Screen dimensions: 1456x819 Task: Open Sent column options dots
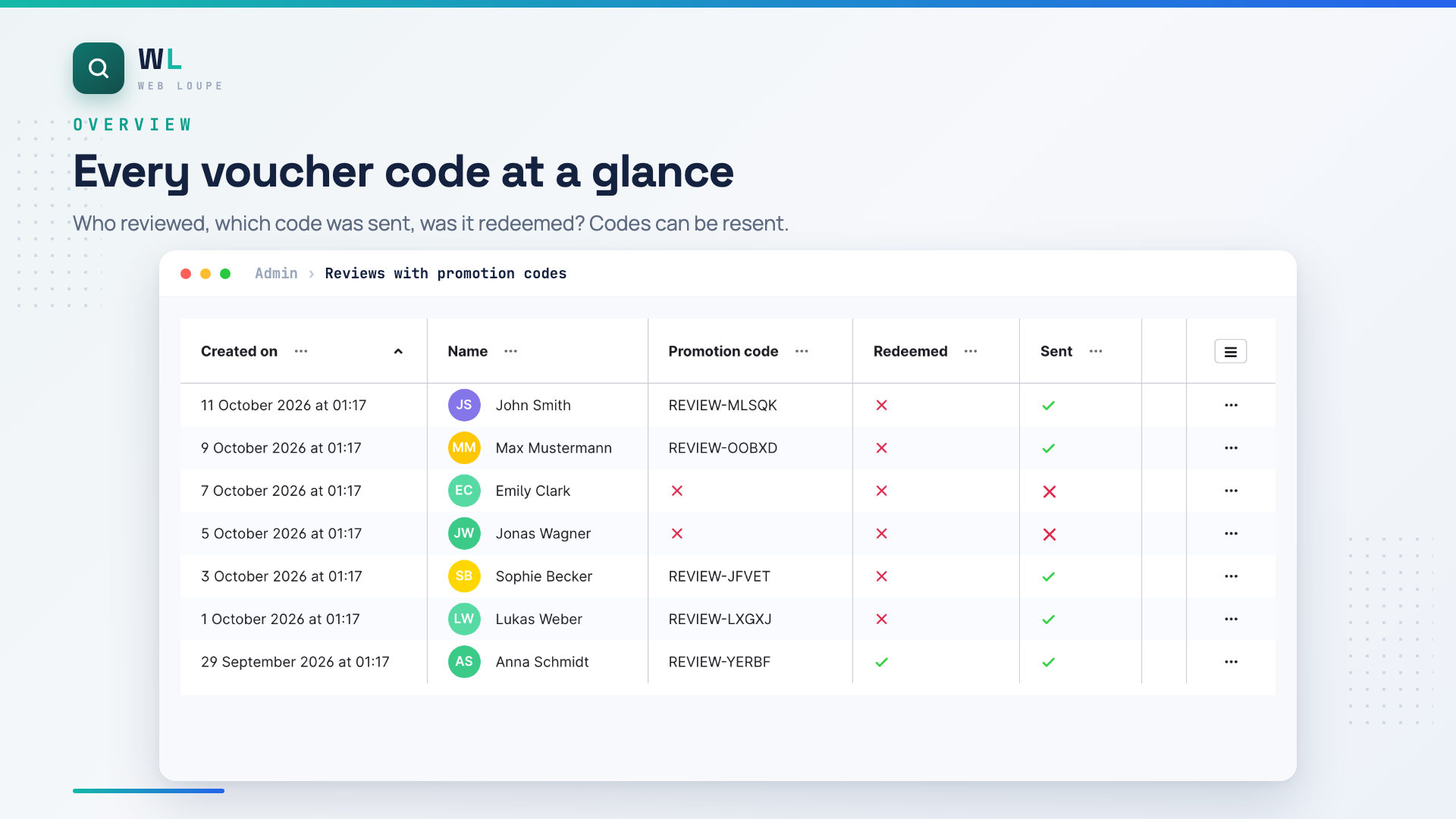point(1096,351)
